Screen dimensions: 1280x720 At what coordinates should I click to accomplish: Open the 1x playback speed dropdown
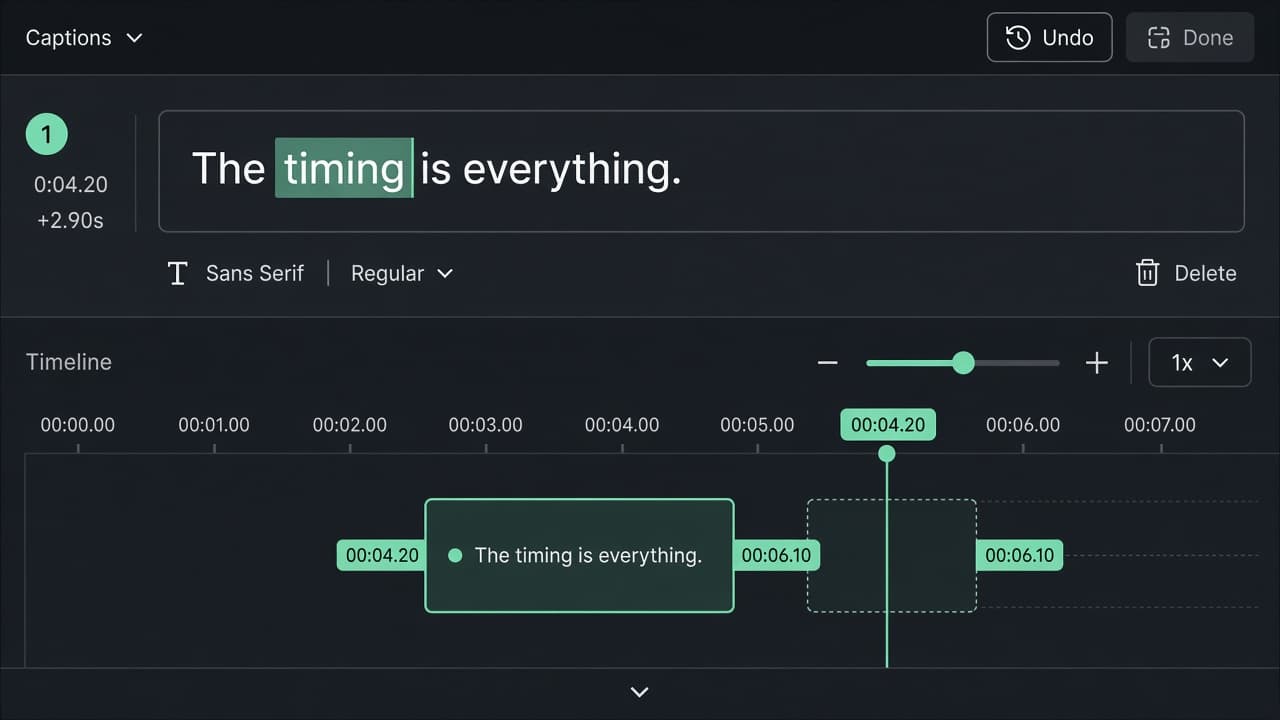pyautogui.click(x=1200, y=362)
